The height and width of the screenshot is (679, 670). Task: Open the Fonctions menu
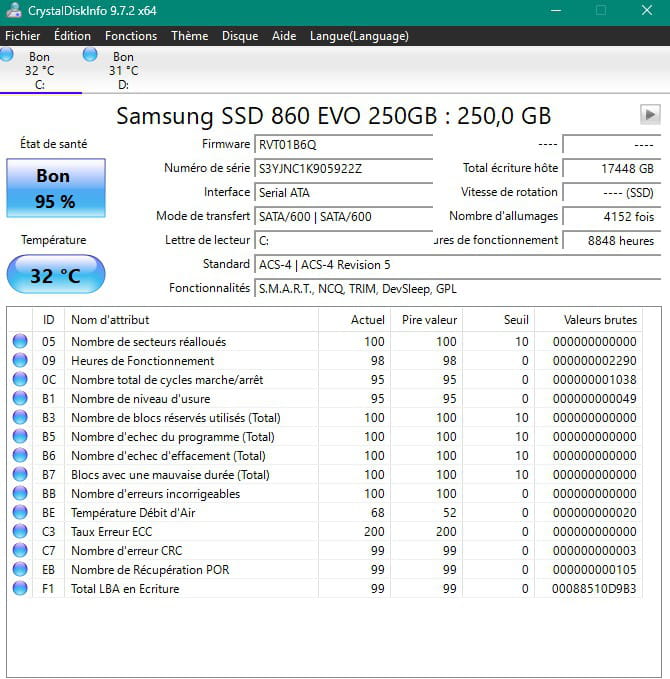click(131, 35)
